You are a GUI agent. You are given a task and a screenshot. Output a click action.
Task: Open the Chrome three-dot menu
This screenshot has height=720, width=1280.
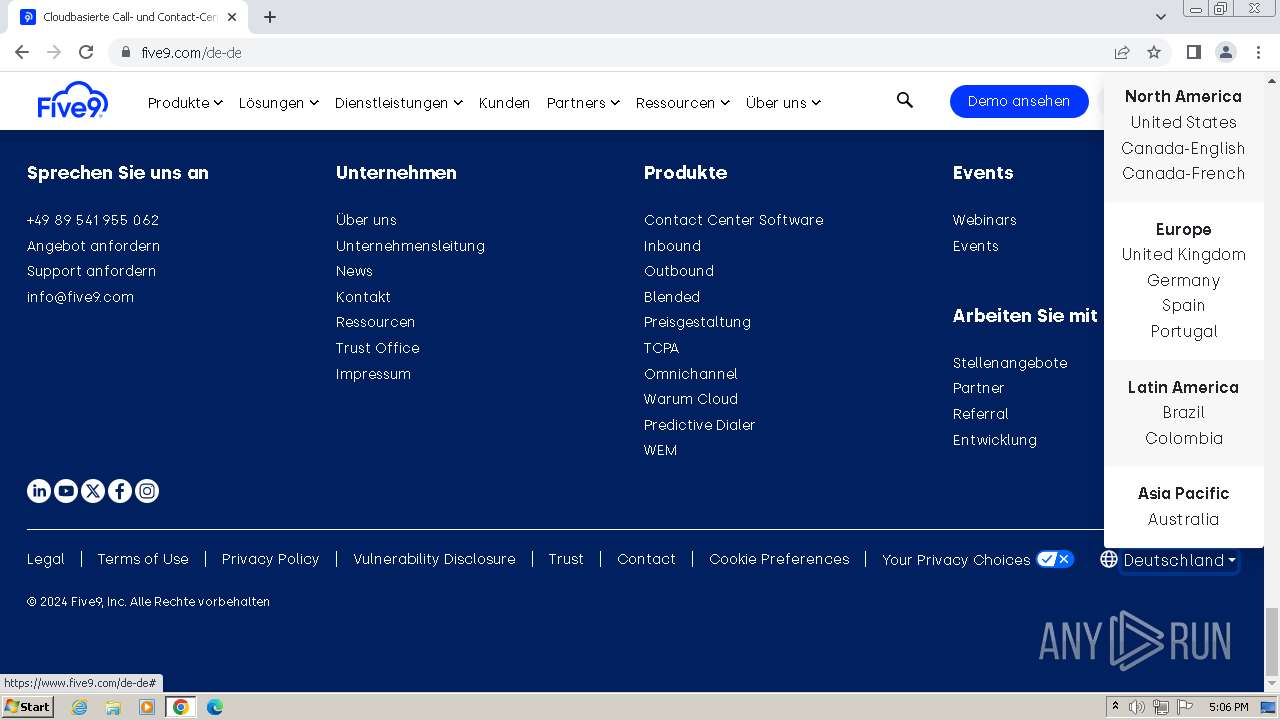point(1258,52)
